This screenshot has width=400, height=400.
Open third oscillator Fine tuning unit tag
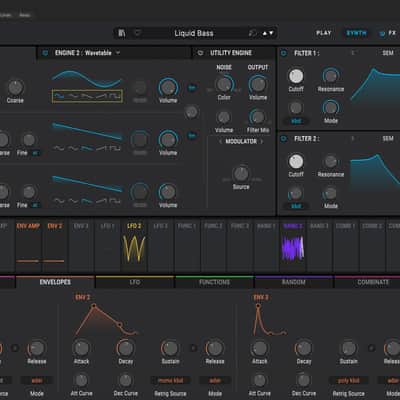35,205
